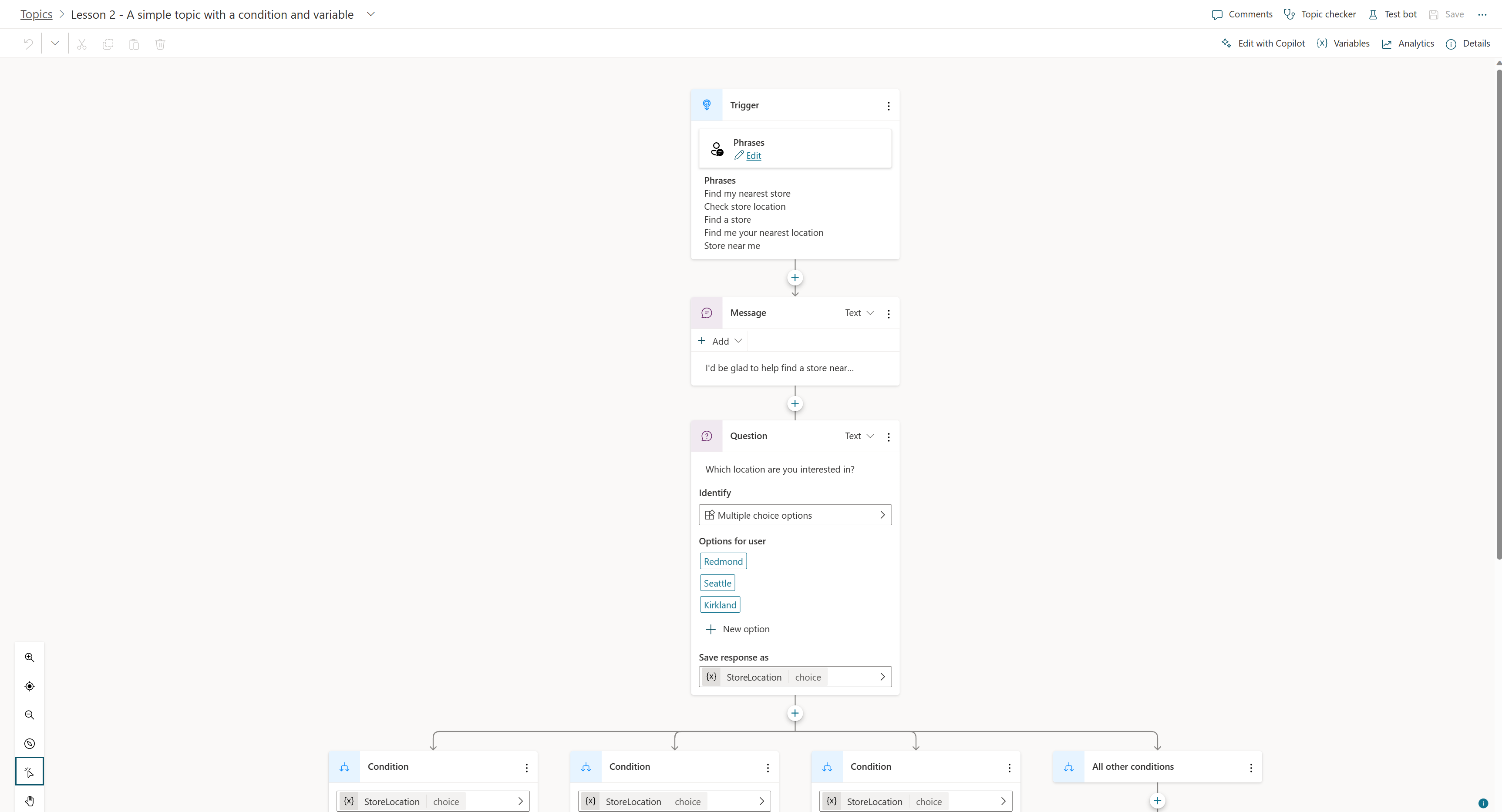Click the Topics breadcrumb link

[36, 14]
